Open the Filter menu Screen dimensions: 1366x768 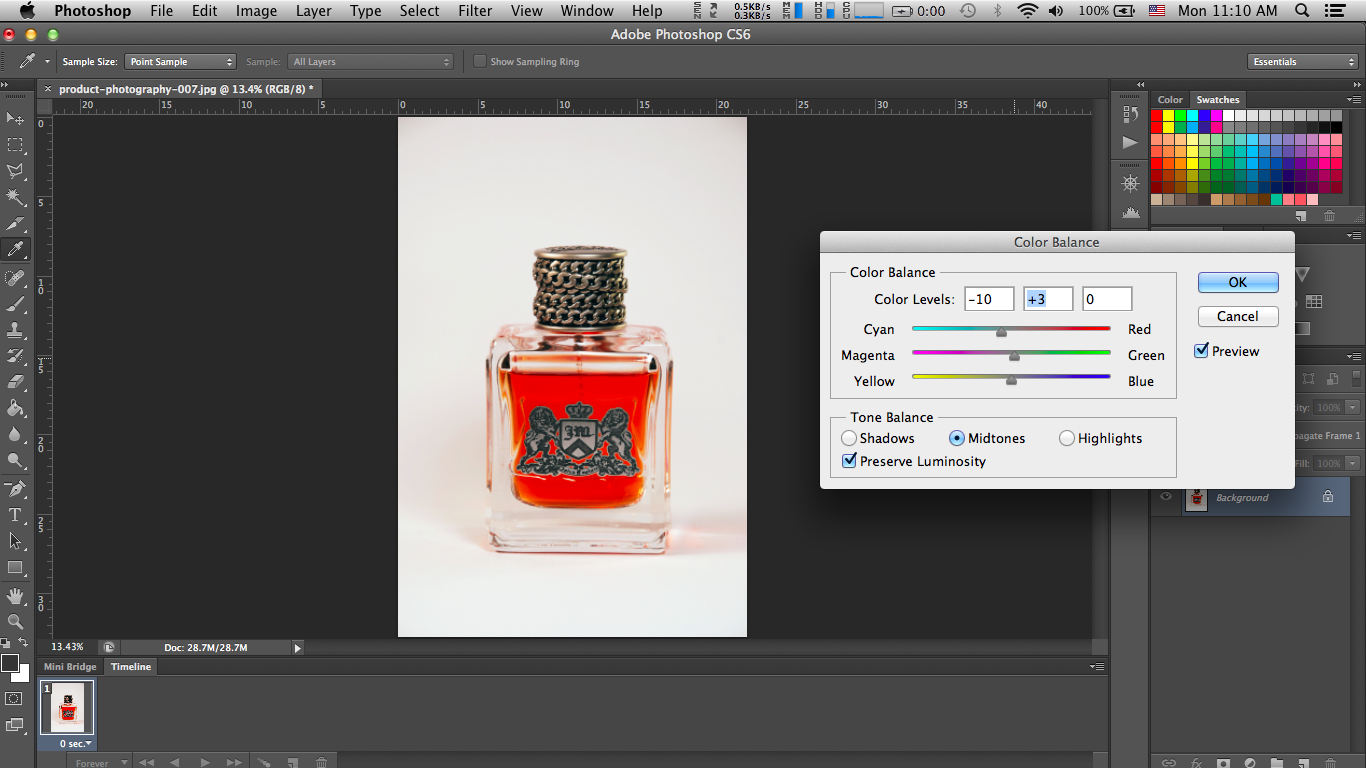[x=475, y=11]
